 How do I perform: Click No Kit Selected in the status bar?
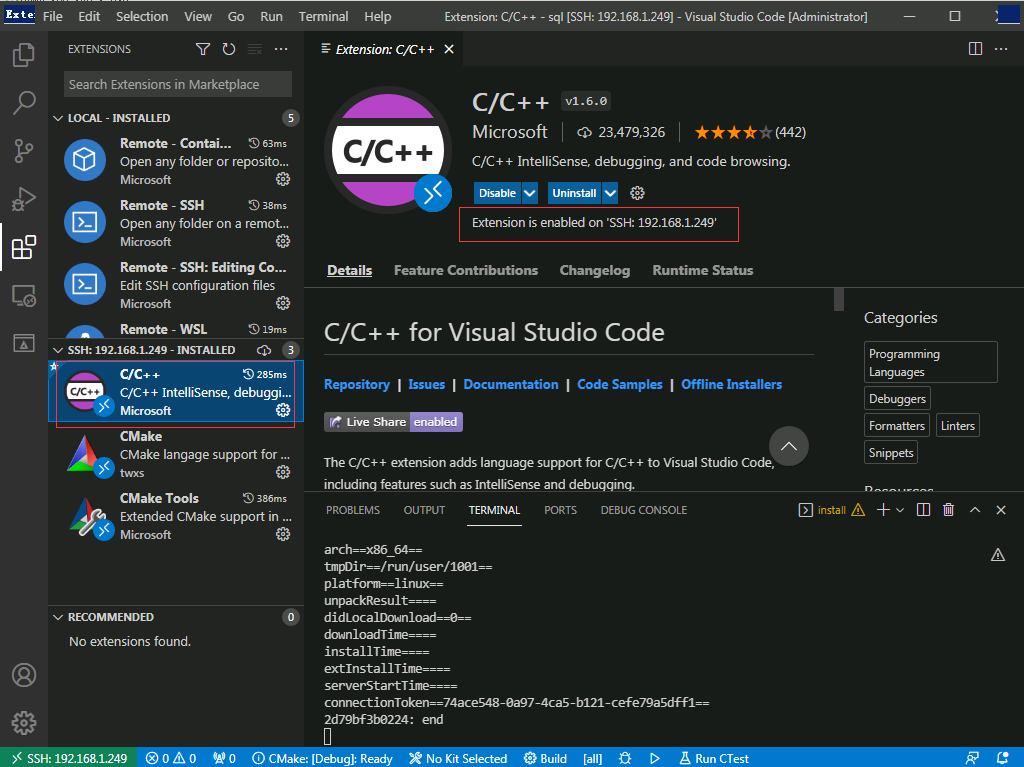(458, 758)
